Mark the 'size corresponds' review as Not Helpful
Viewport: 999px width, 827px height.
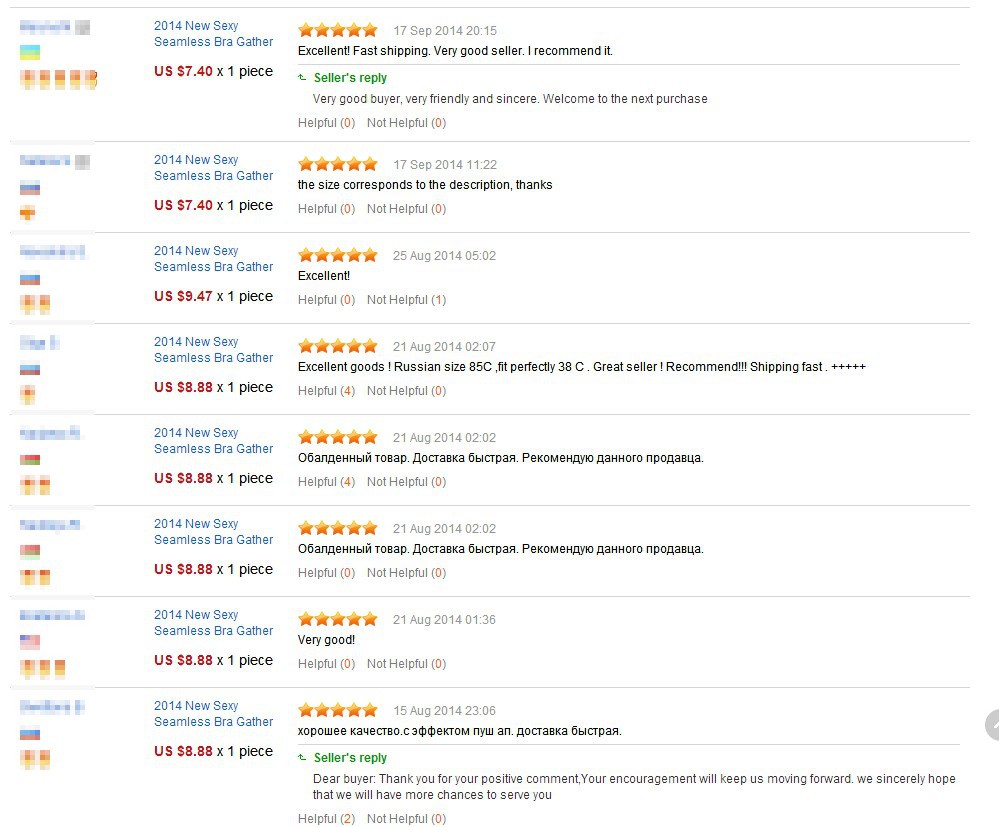pyautogui.click(x=406, y=209)
